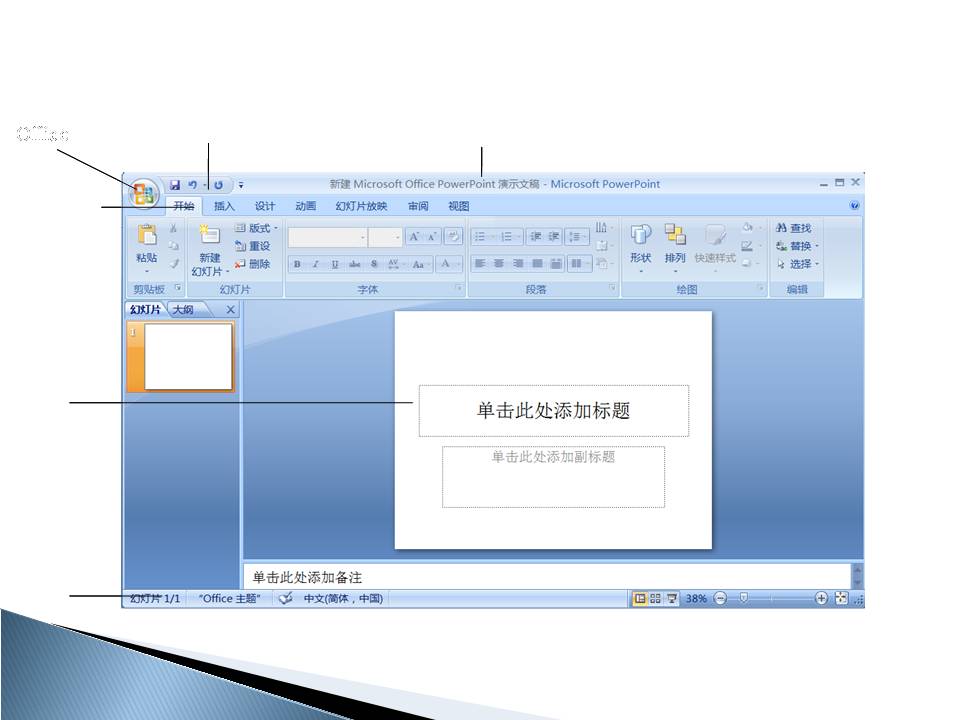Click the Shape Fill paint bucket icon
960x720 pixels.
(749, 228)
